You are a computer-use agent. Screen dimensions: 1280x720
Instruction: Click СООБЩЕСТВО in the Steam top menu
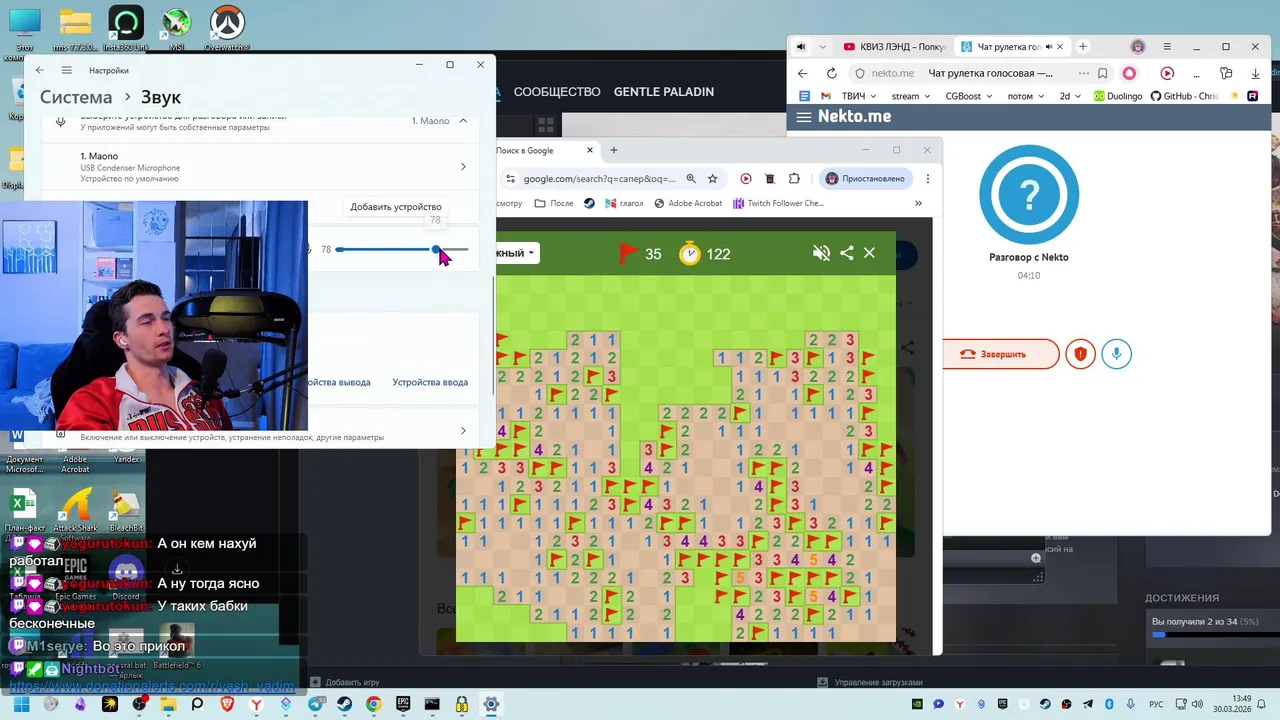click(x=557, y=92)
